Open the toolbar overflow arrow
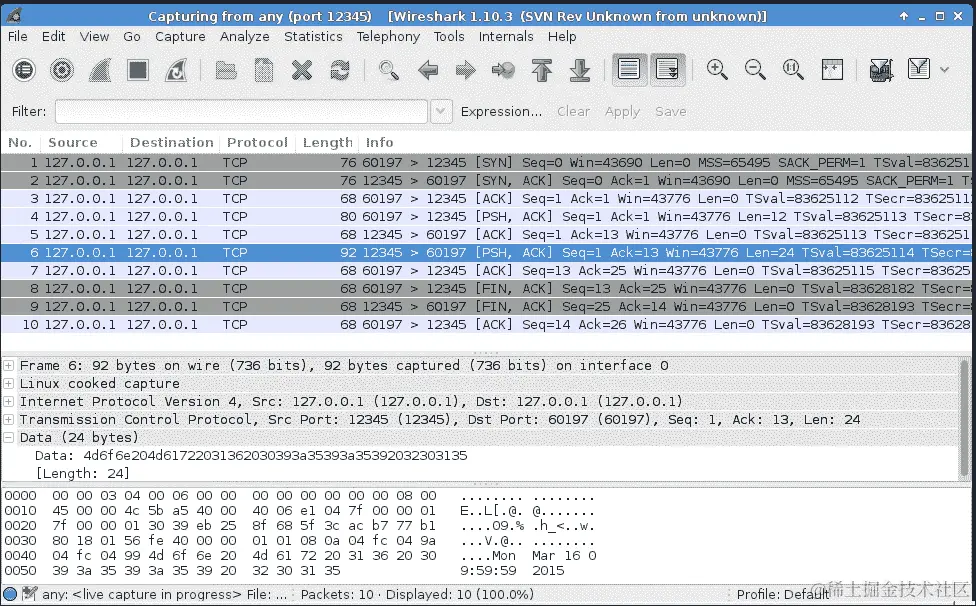This screenshot has height=606, width=976. coord(945,70)
